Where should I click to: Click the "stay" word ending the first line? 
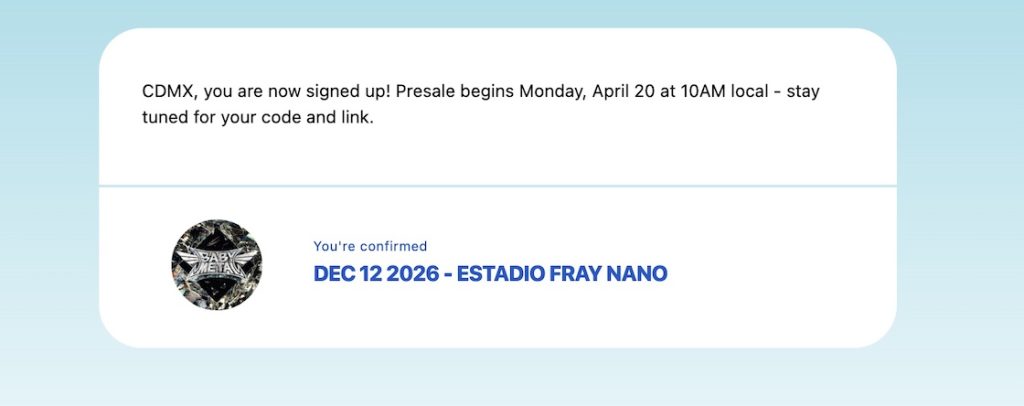(804, 92)
